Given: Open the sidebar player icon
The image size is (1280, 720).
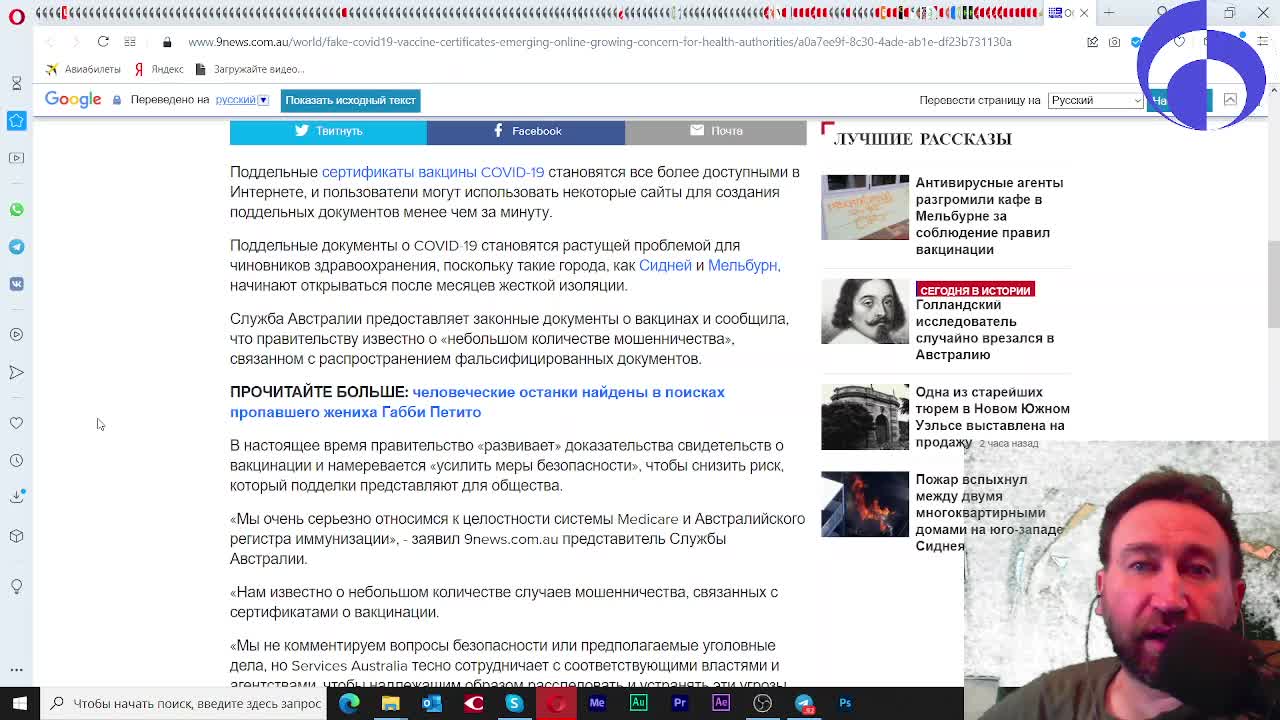Looking at the screenshot, I should point(16,335).
